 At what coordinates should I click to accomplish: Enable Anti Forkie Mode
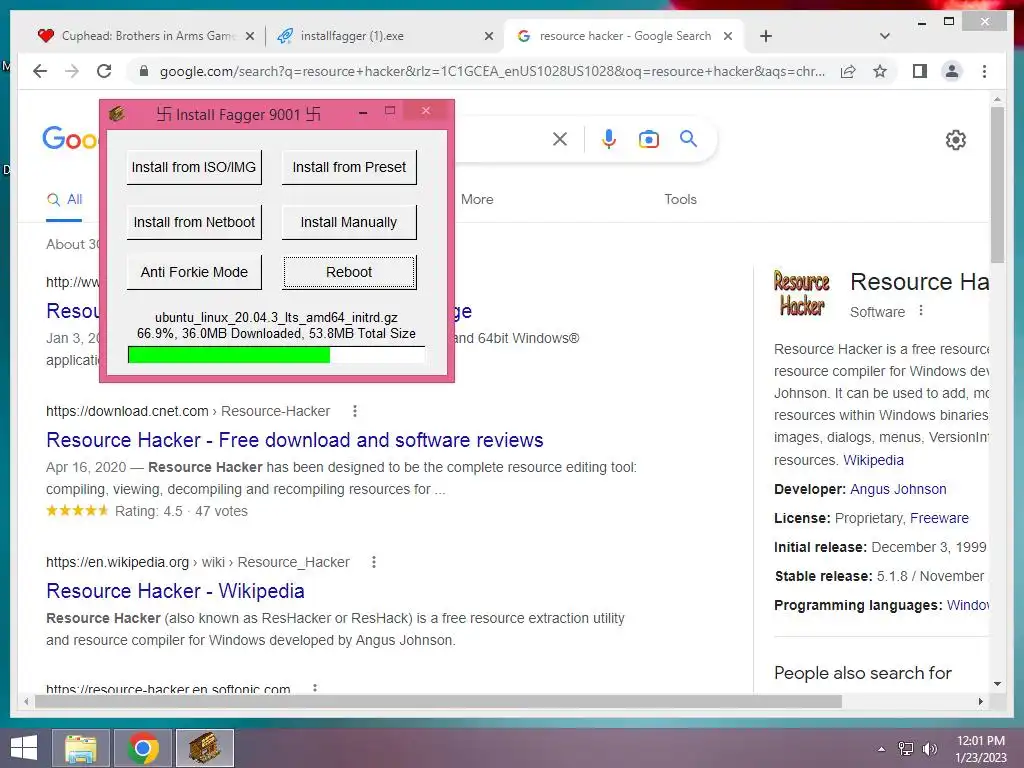tap(194, 272)
